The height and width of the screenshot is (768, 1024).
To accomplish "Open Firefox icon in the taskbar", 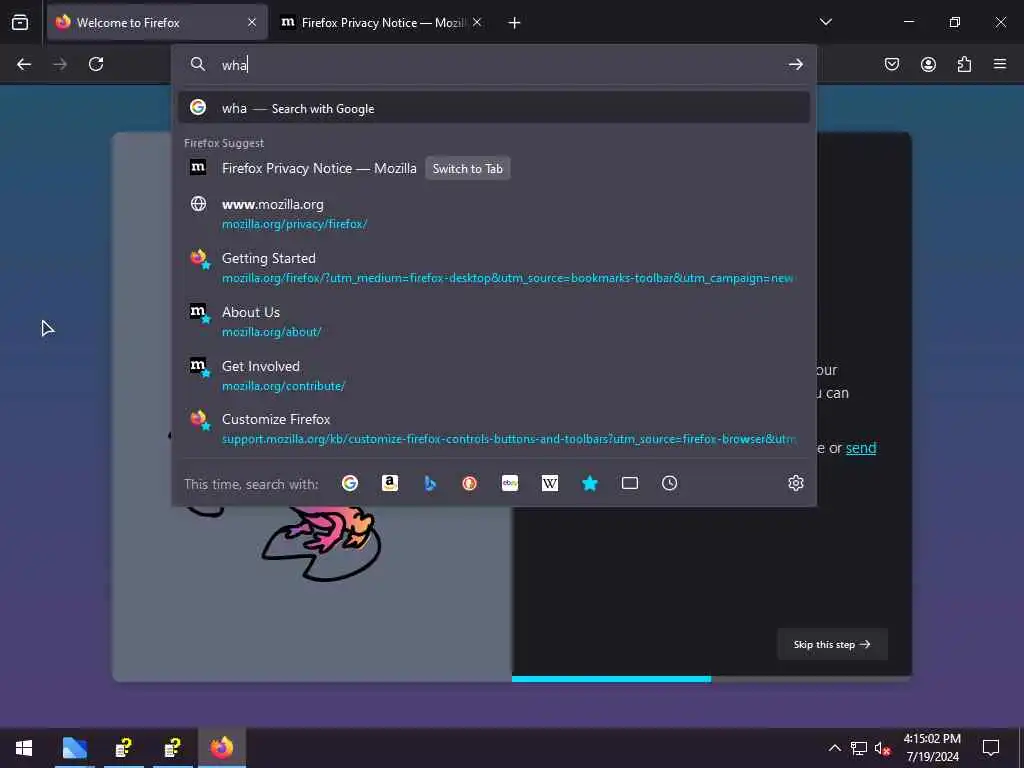I will pyautogui.click(x=222, y=748).
